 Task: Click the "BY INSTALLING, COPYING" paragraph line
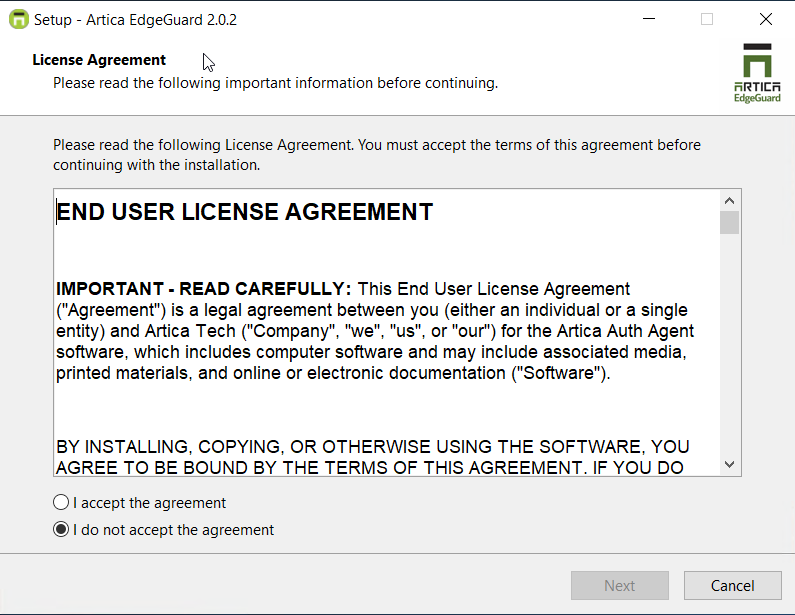click(373, 447)
